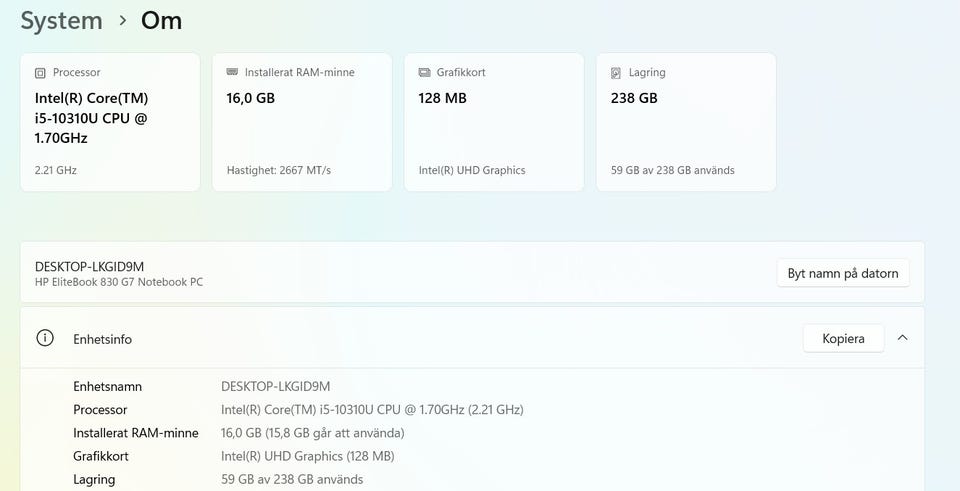Open the Lagring storage card
The height and width of the screenshot is (491, 960).
pos(686,122)
